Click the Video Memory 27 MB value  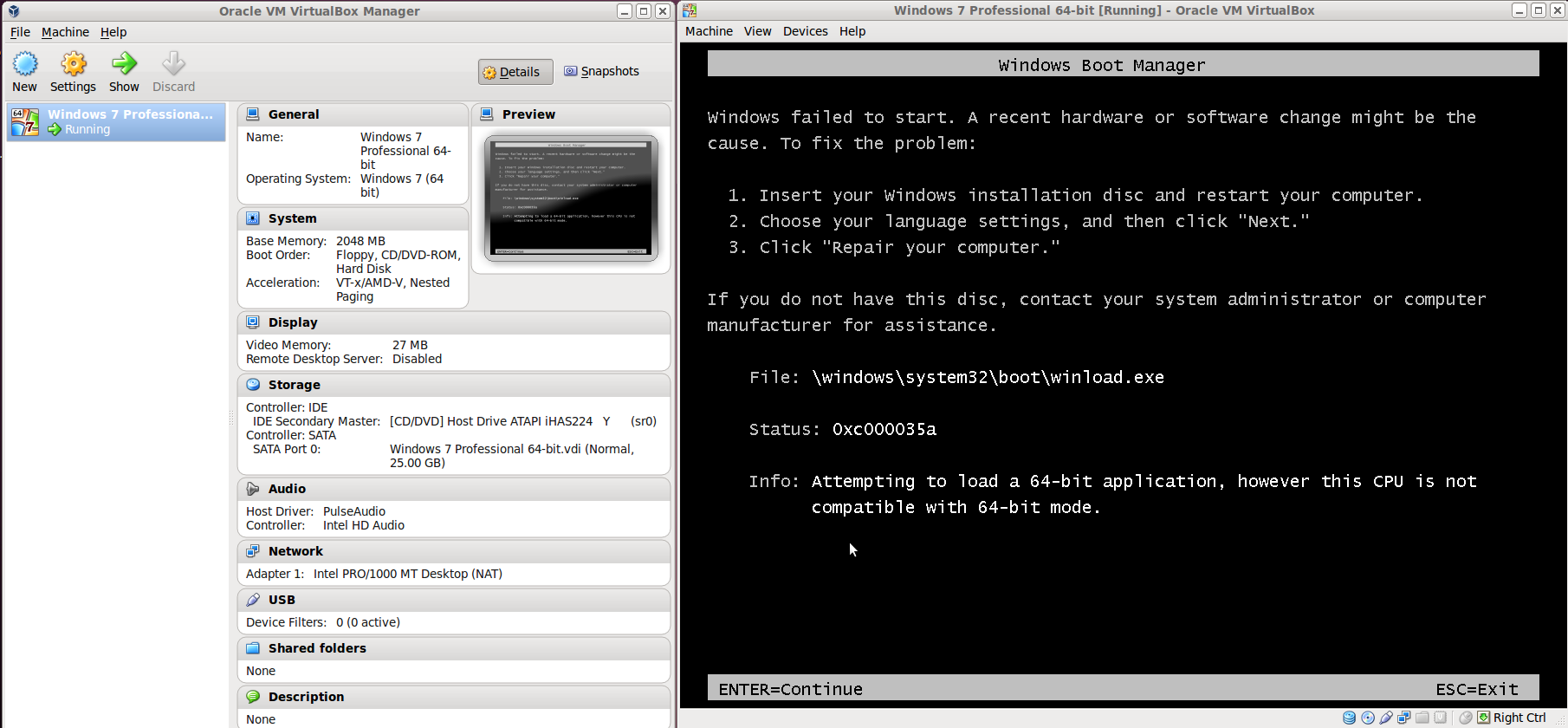point(410,345)
